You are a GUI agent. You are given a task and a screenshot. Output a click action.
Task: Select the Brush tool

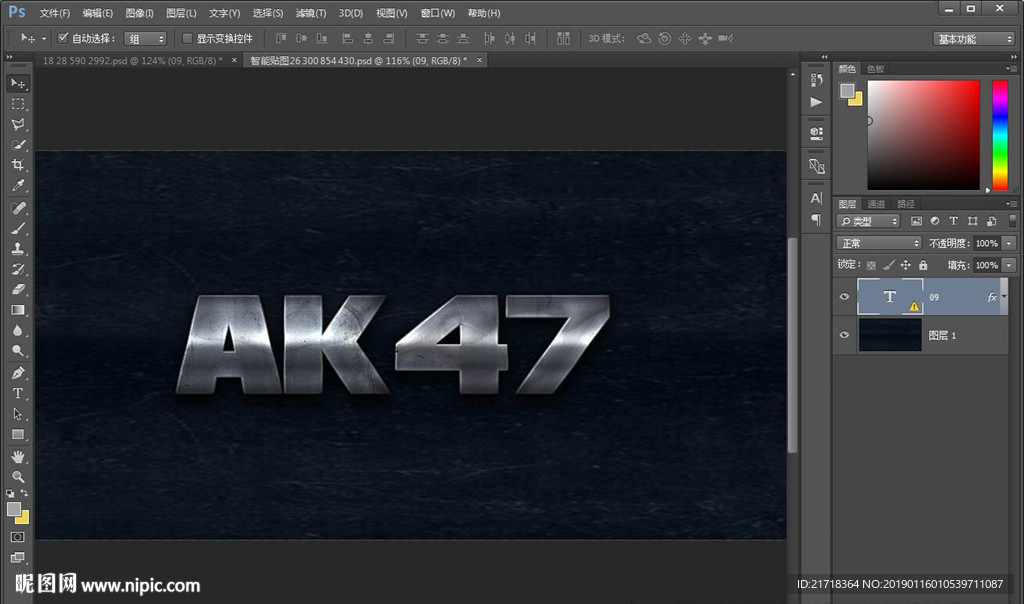click(x=18, y=228)
